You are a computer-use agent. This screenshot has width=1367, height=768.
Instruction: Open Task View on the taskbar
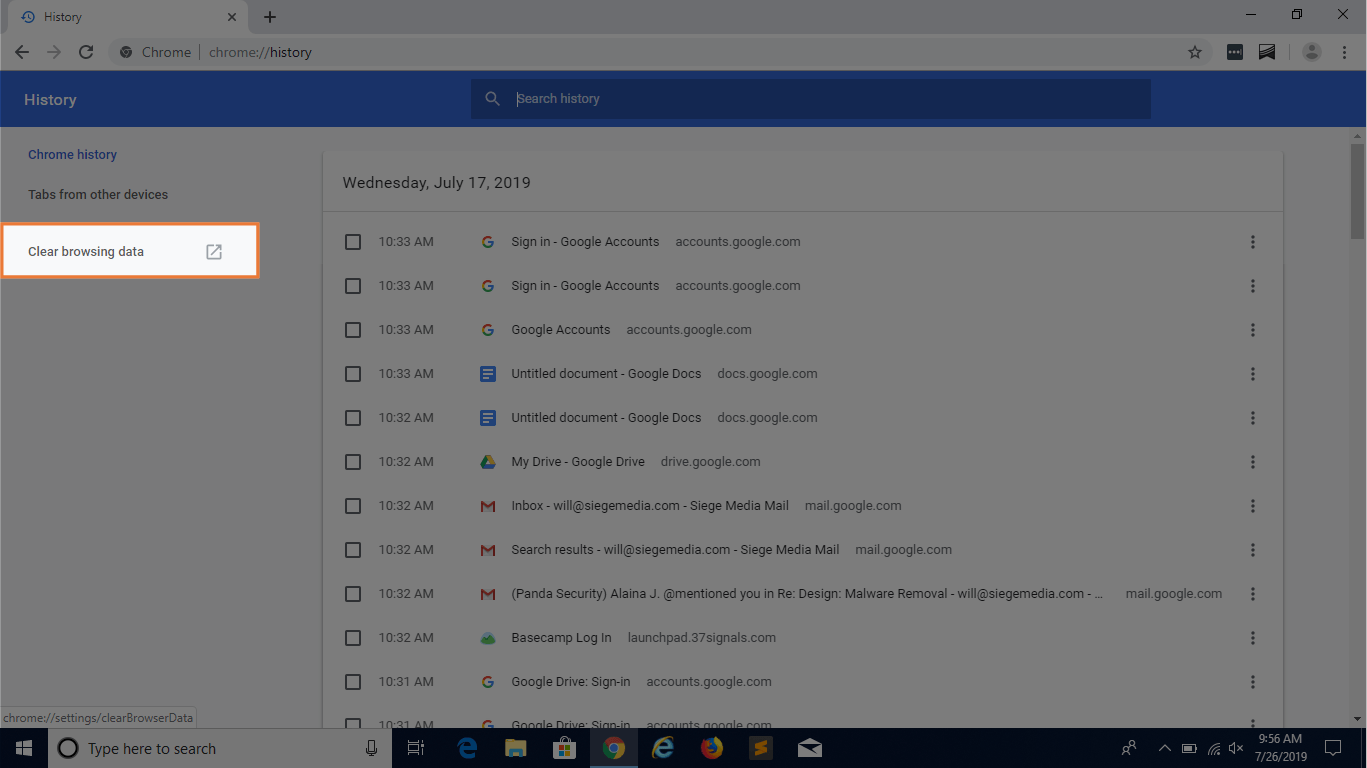point(416,748)
